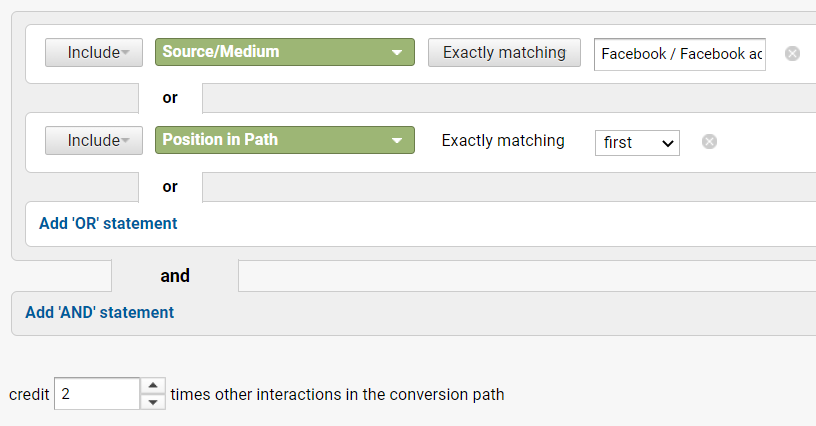Image resolution: width=816 pixels, height=426 pixels.
Task: Click the chevron in the 'first' select box
Action: [667, 143]
